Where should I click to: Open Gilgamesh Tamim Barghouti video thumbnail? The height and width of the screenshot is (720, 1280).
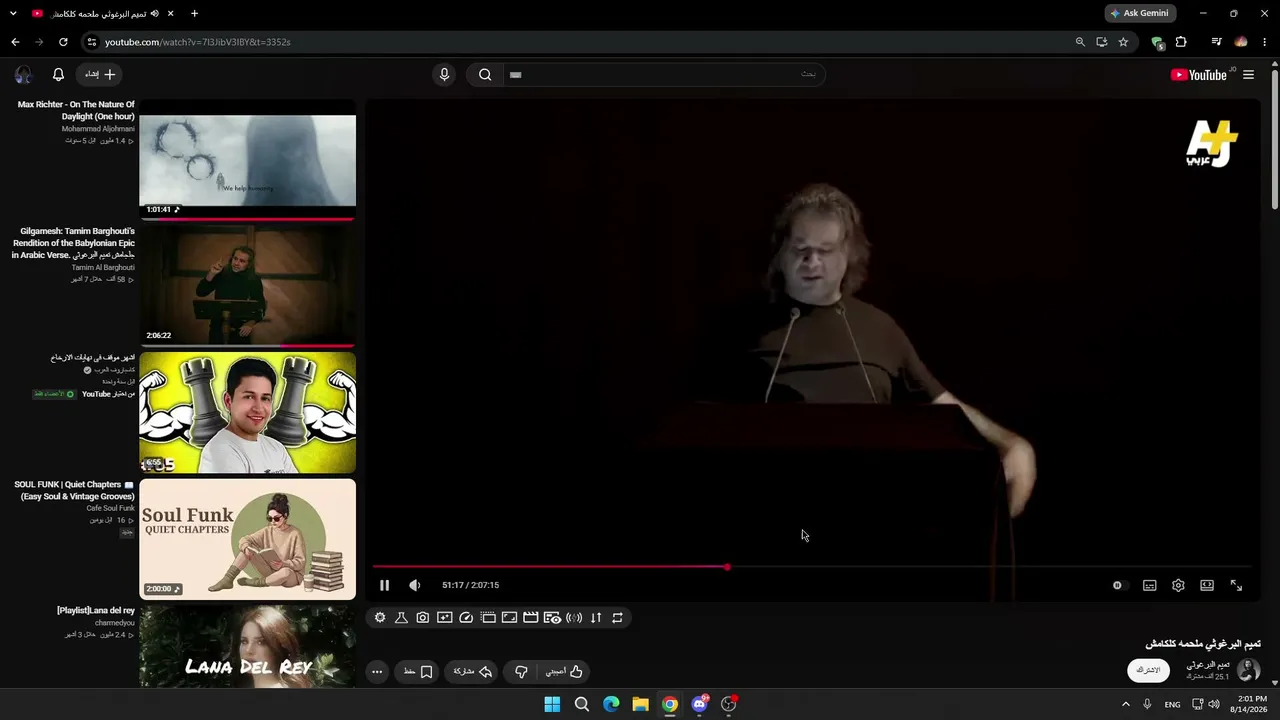(247, 284)
